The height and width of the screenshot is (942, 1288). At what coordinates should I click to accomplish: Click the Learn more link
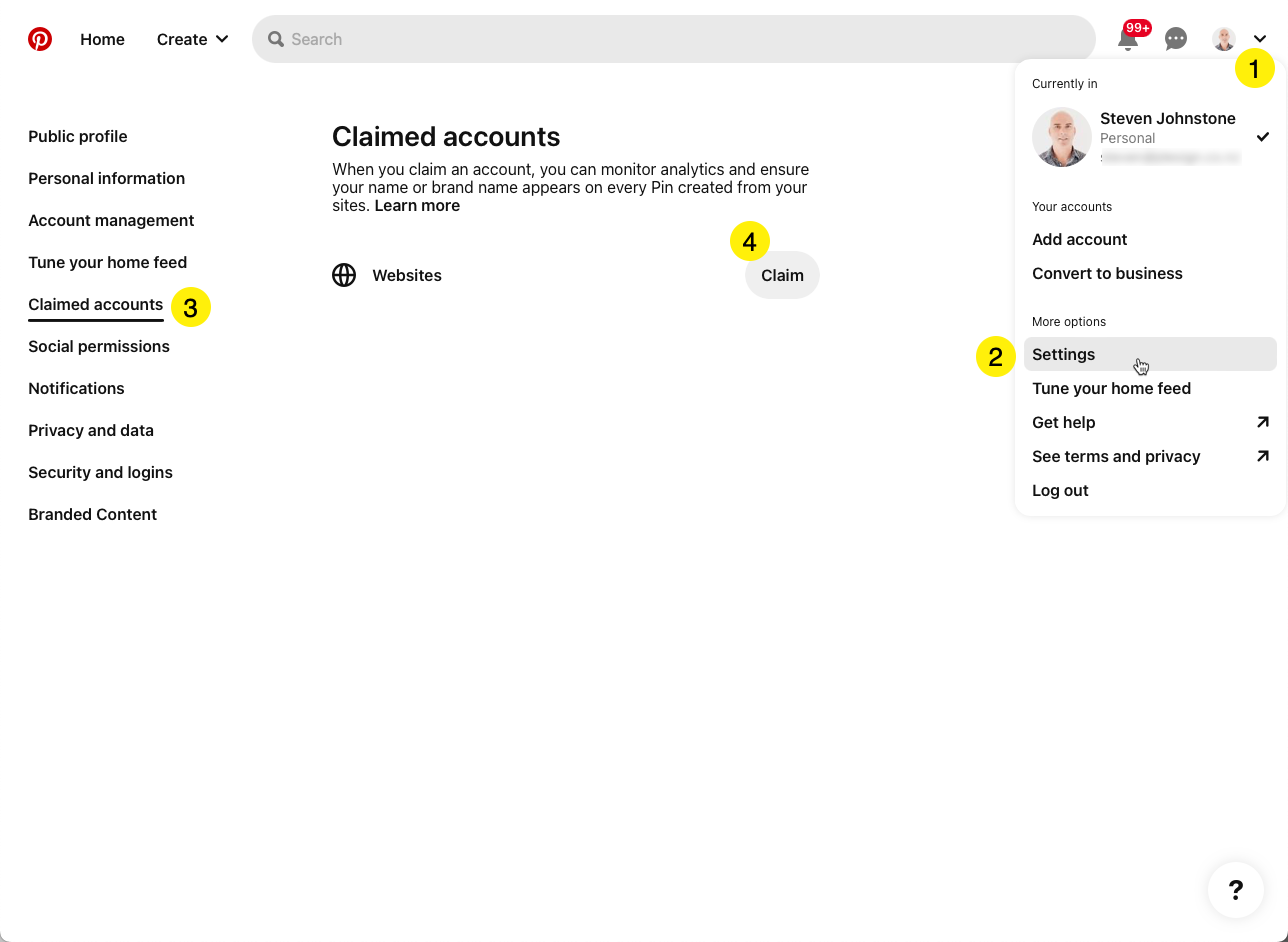416,205
